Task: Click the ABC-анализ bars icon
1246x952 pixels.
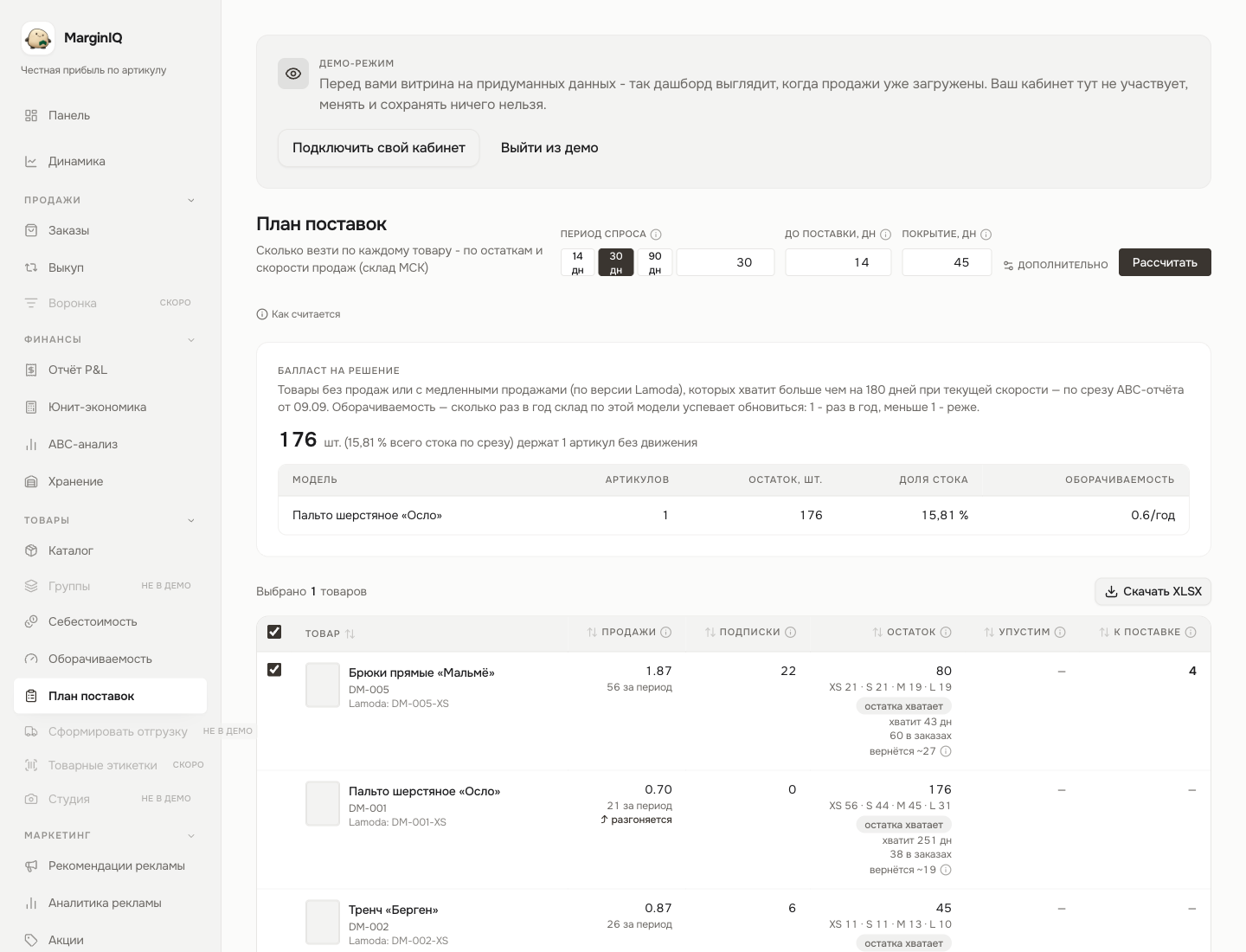Action: point(31,445)
